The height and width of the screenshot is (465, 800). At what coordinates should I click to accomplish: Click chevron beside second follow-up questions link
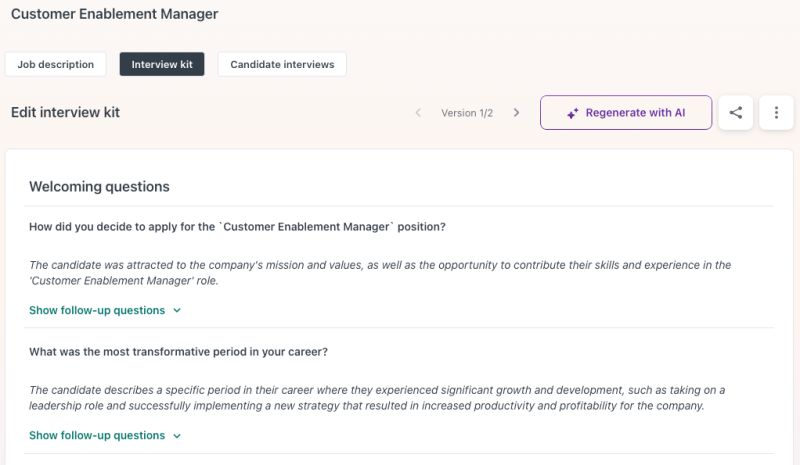(x=177, y=436)
